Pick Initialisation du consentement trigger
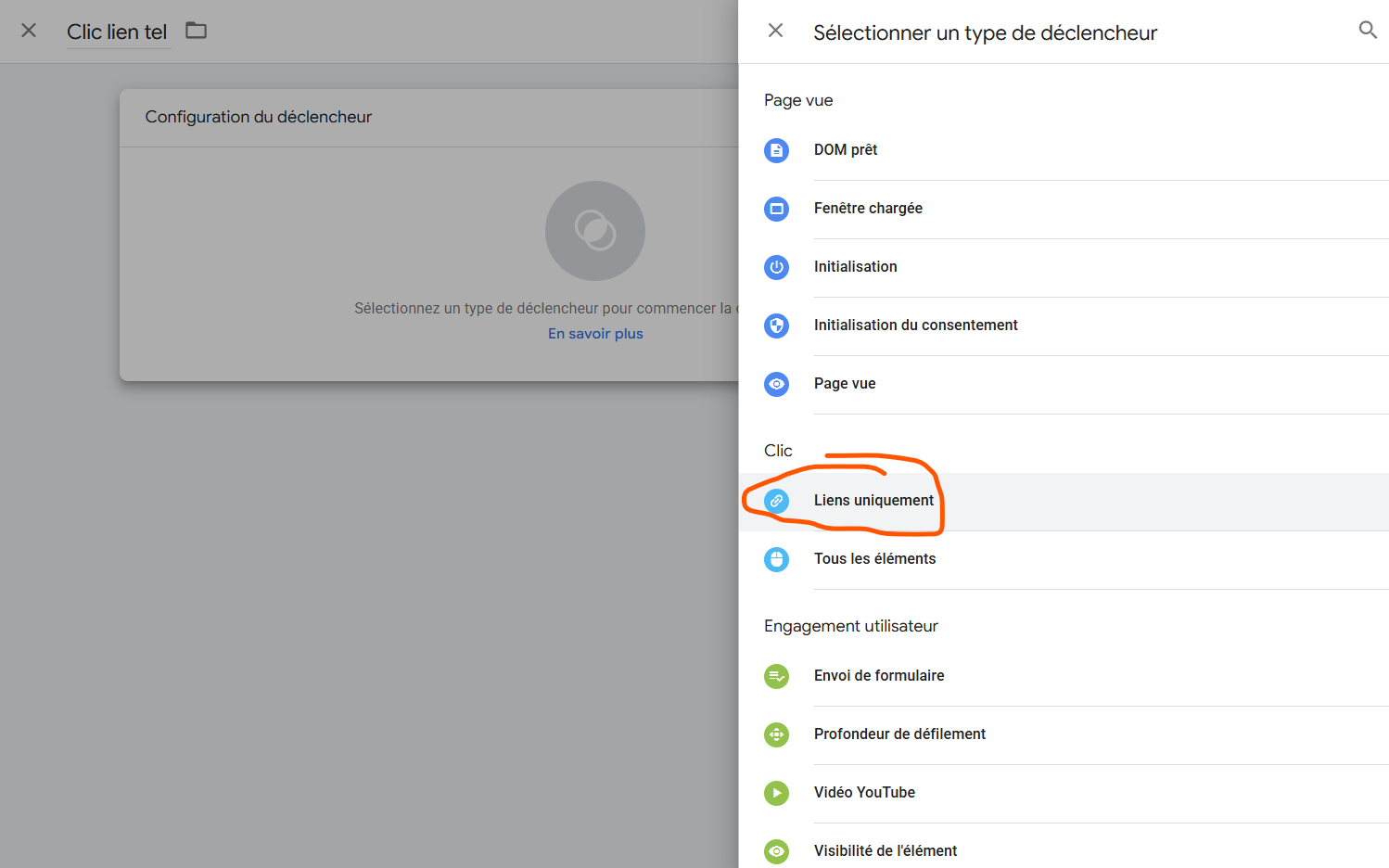The height and width of the screenshot is (868, 1389). pos(915,325)
